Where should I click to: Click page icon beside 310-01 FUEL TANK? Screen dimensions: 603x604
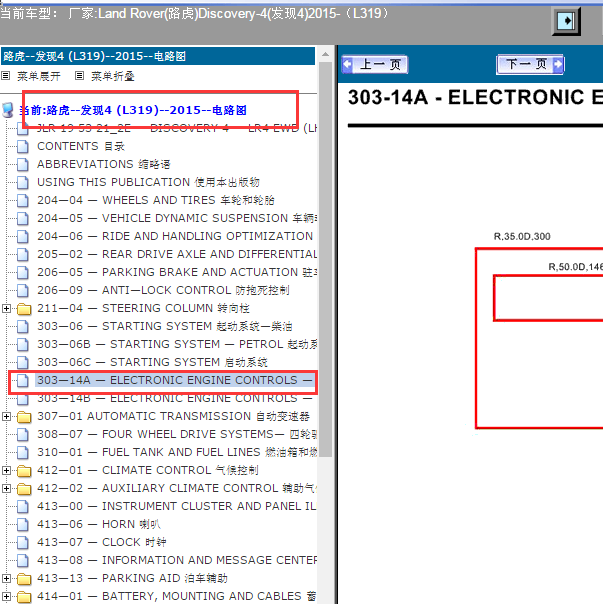(x=23, y=452)
